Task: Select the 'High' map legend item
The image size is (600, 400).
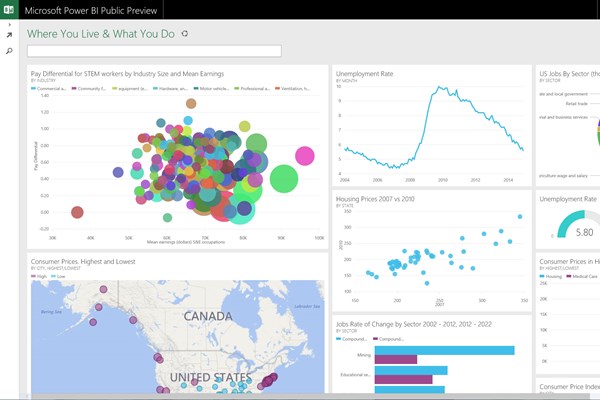Action: pyautogui.click(x=39, y=276)
